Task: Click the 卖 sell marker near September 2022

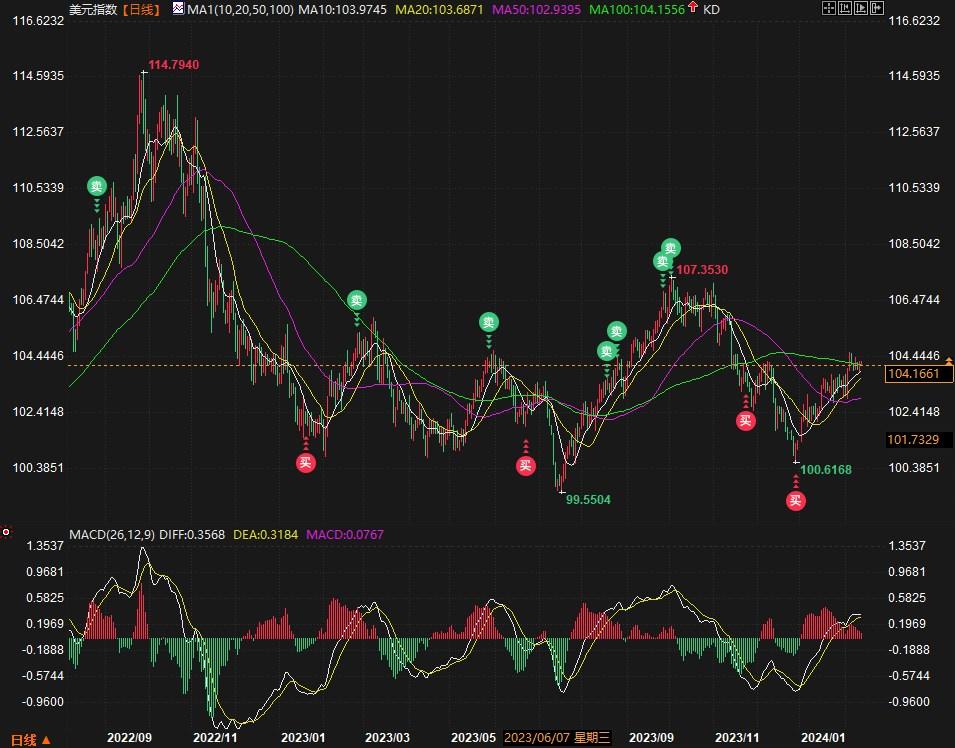Action: (x=96, y=186)
